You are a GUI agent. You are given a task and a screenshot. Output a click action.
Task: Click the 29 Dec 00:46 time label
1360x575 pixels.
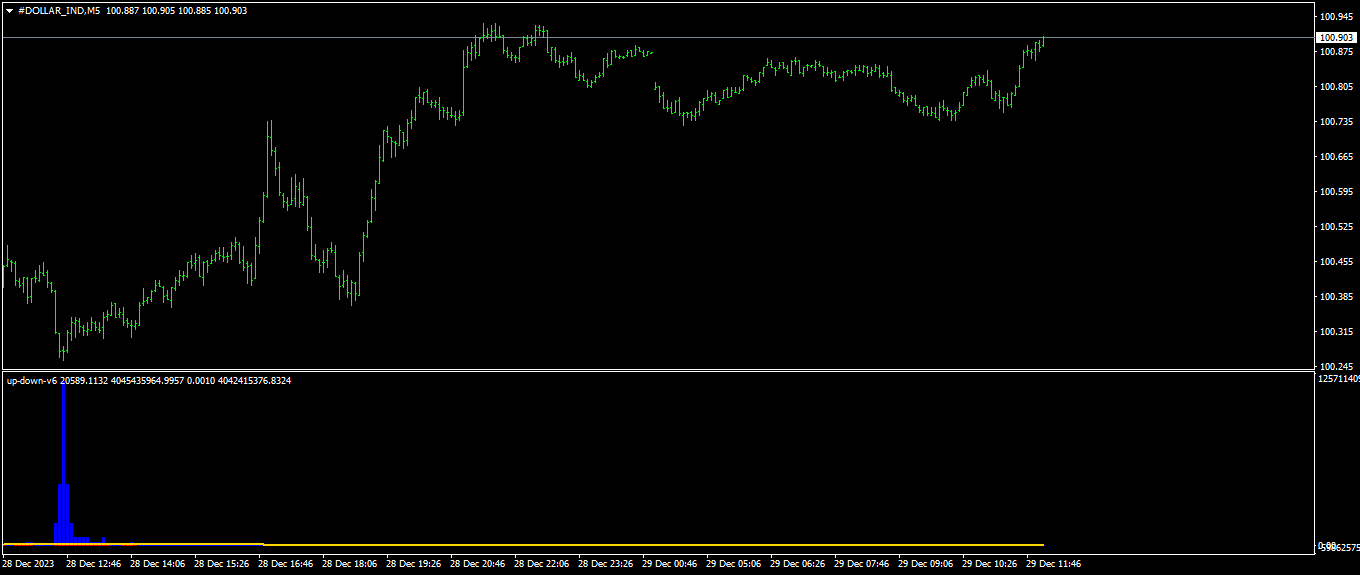(x=669, y=564)
